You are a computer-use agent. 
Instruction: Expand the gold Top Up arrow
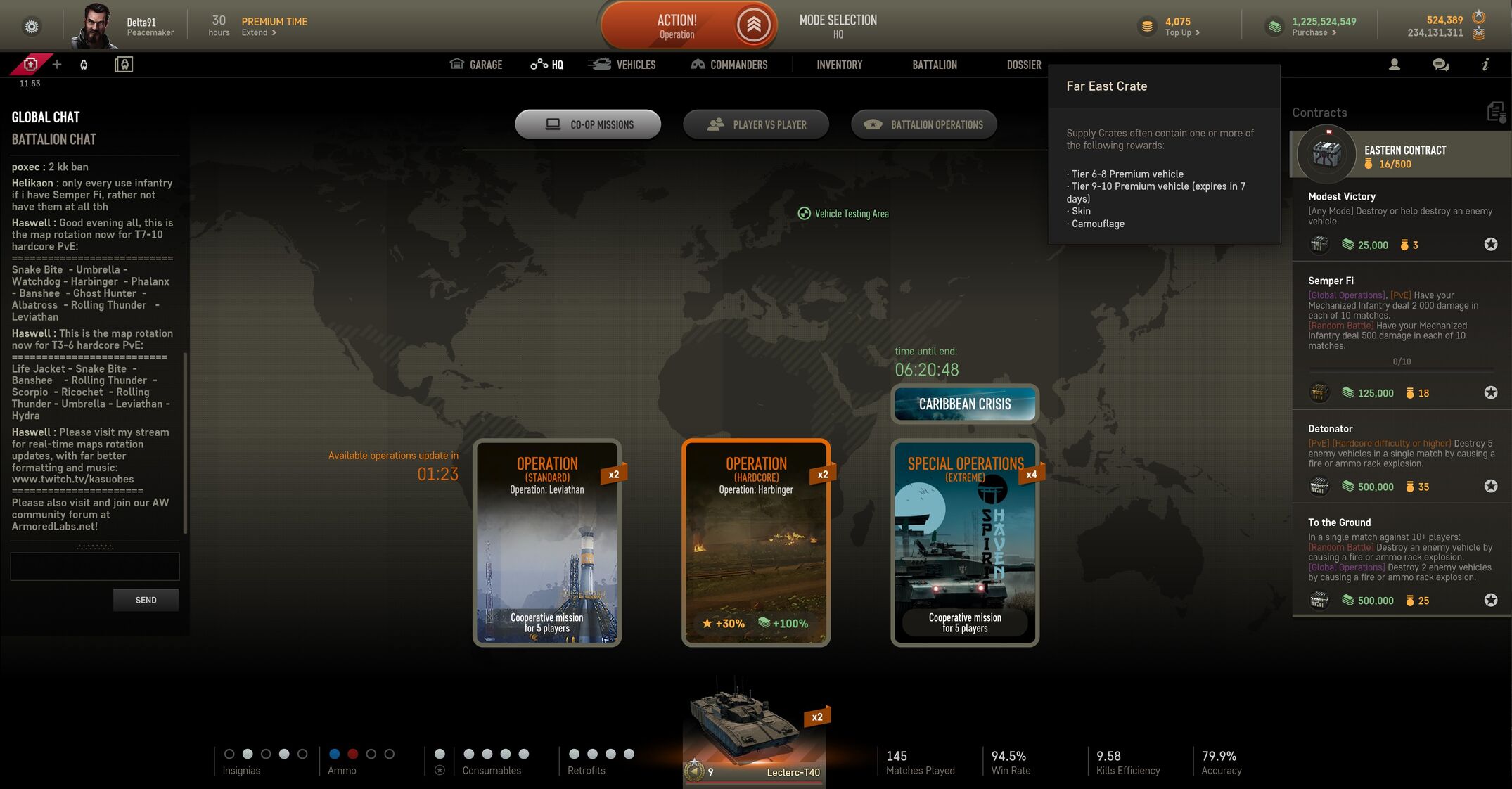[x=1197, y=33]
